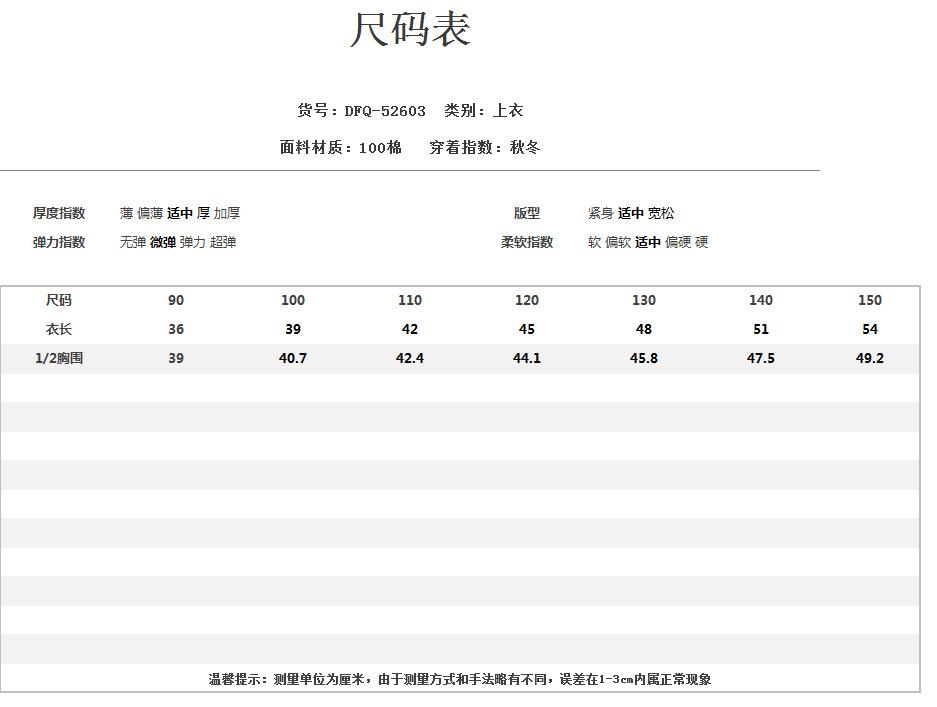
Task: Click the 尺码表 title heading
Action: [410, 30]
